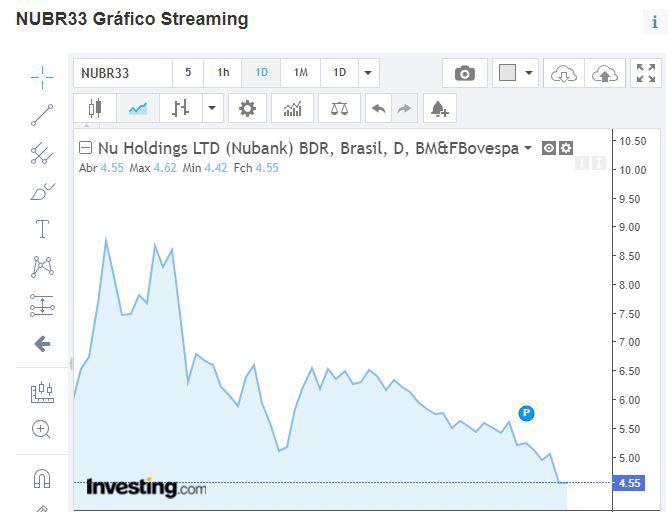Click the 'Fch 4.55' close value
672x512 pixels.
[x=256, y=168]
